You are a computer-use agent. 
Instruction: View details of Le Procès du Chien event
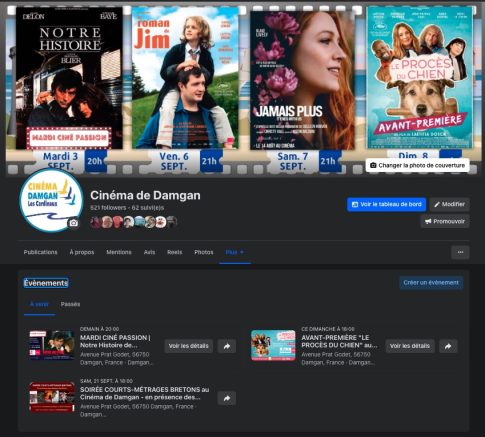(x=410, y=346)
